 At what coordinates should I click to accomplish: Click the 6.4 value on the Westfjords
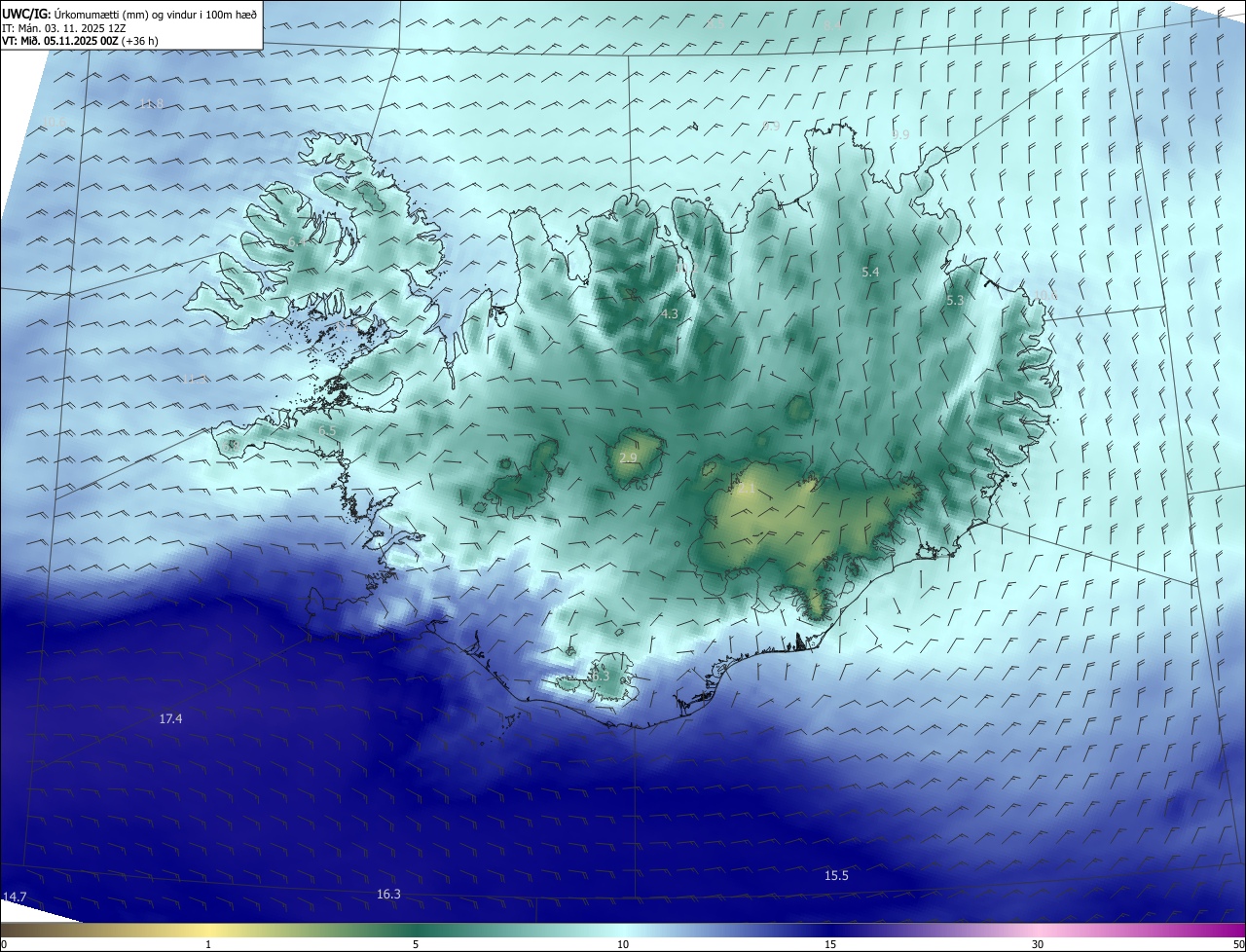296,241
